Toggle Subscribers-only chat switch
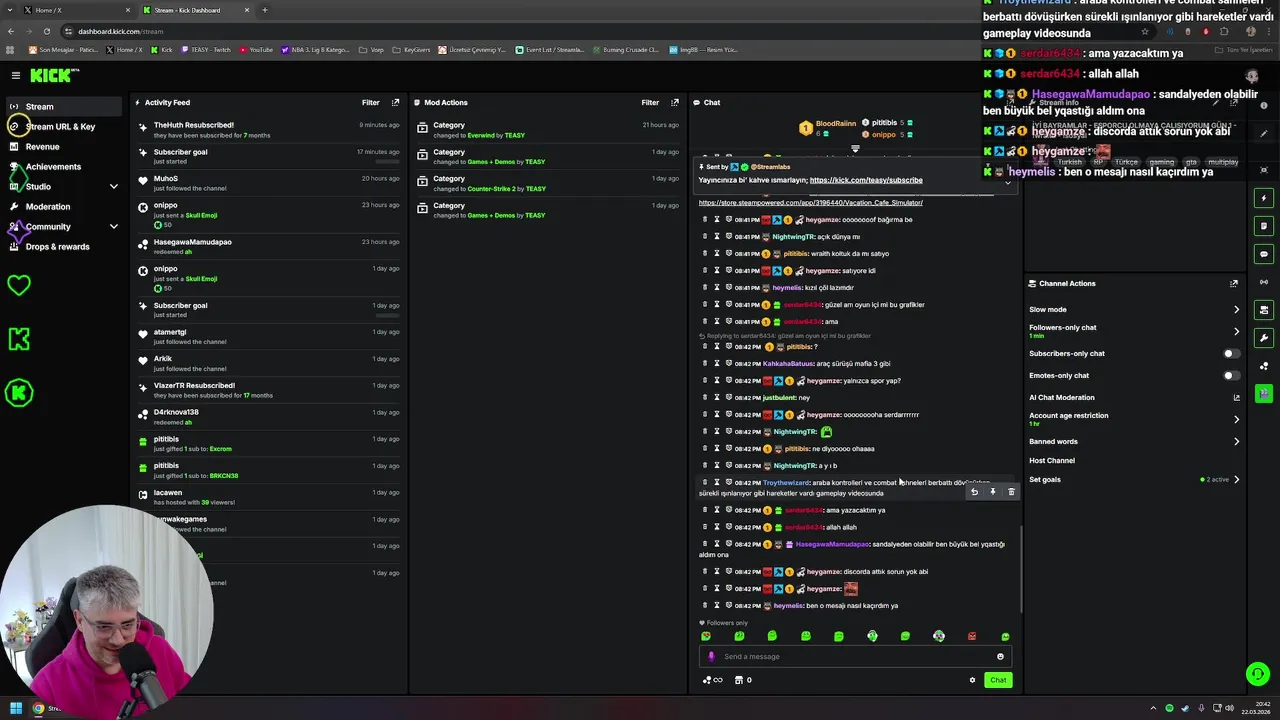 click(1231, 353)
